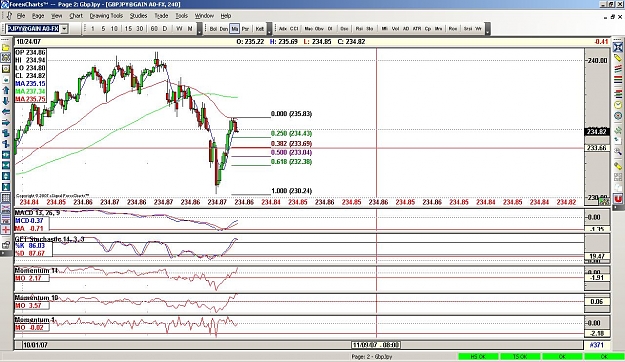Click the TS OK status indicator
The image size is (625, 362).
click(520, 357)
